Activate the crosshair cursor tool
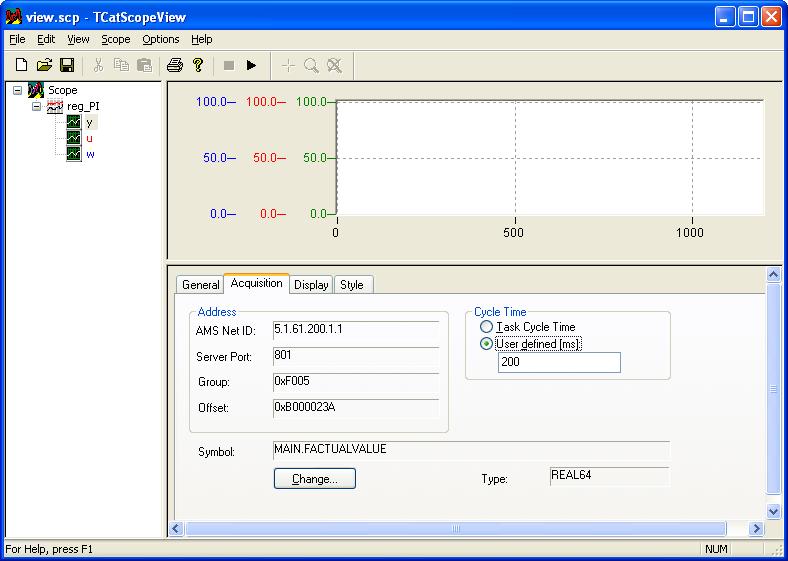This screenshot has width=788, height=561. point(288,65)
